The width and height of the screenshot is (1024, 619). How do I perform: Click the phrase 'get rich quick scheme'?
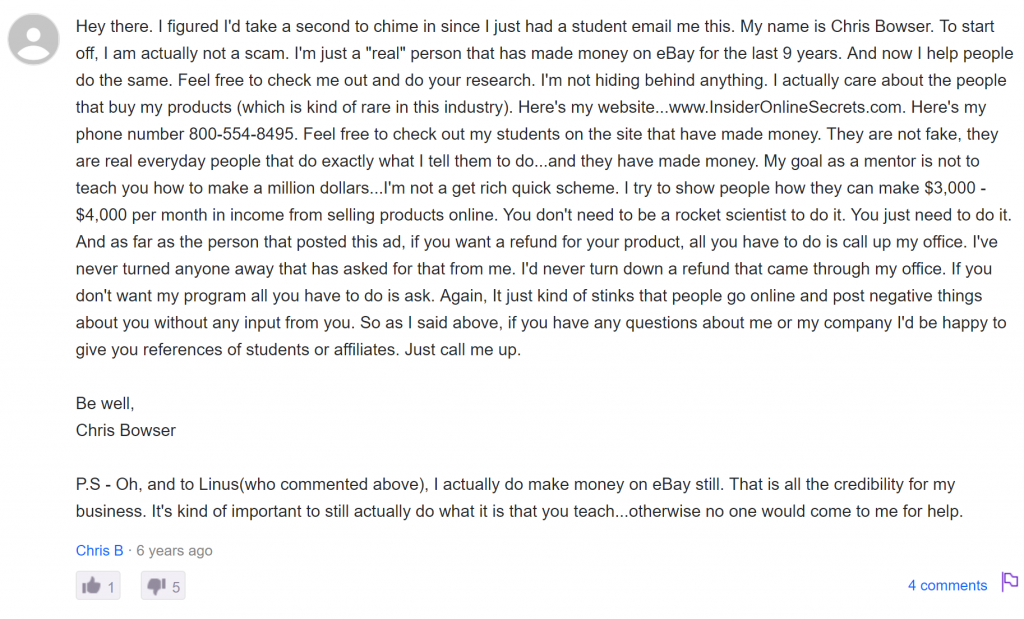coord(534,188)
